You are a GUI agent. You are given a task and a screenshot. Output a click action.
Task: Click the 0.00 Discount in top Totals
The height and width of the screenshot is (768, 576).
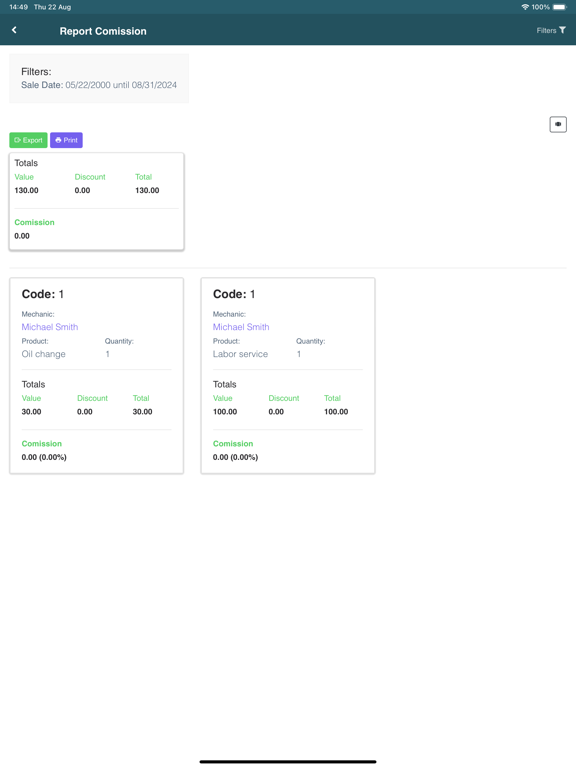point(82,191)
